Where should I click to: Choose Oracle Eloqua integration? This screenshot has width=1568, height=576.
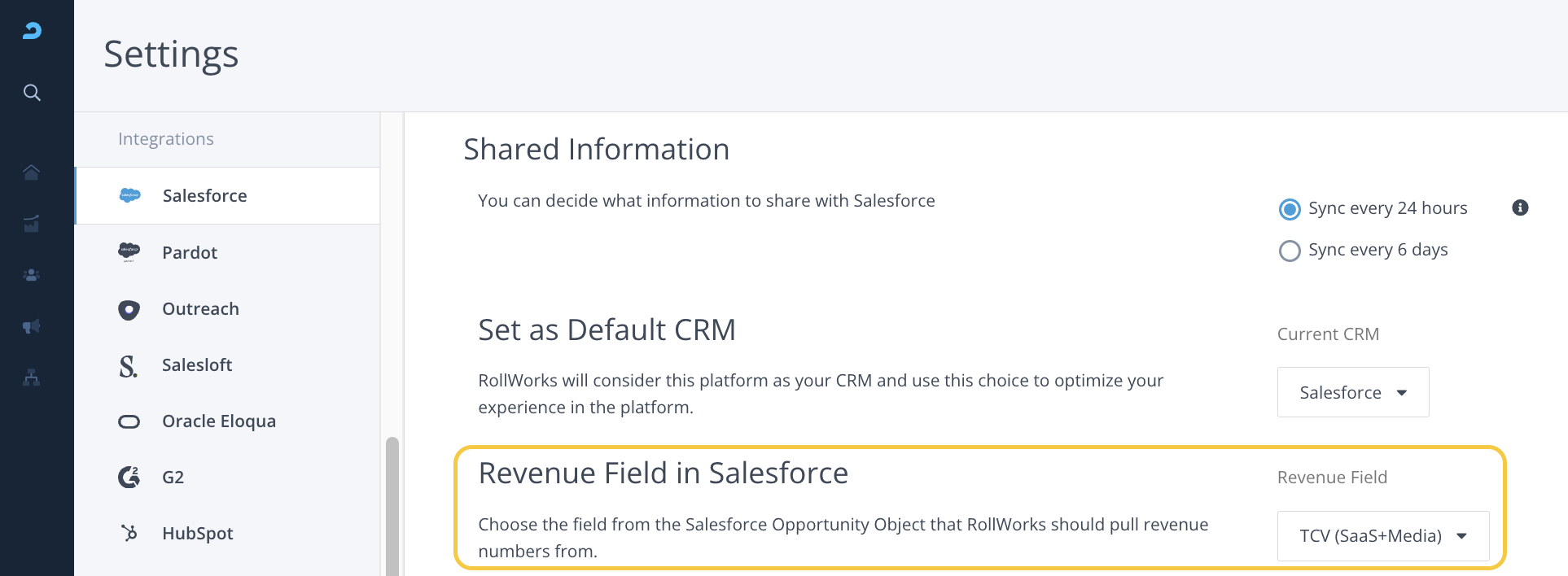pyautogui.click(x=219, y=421)
